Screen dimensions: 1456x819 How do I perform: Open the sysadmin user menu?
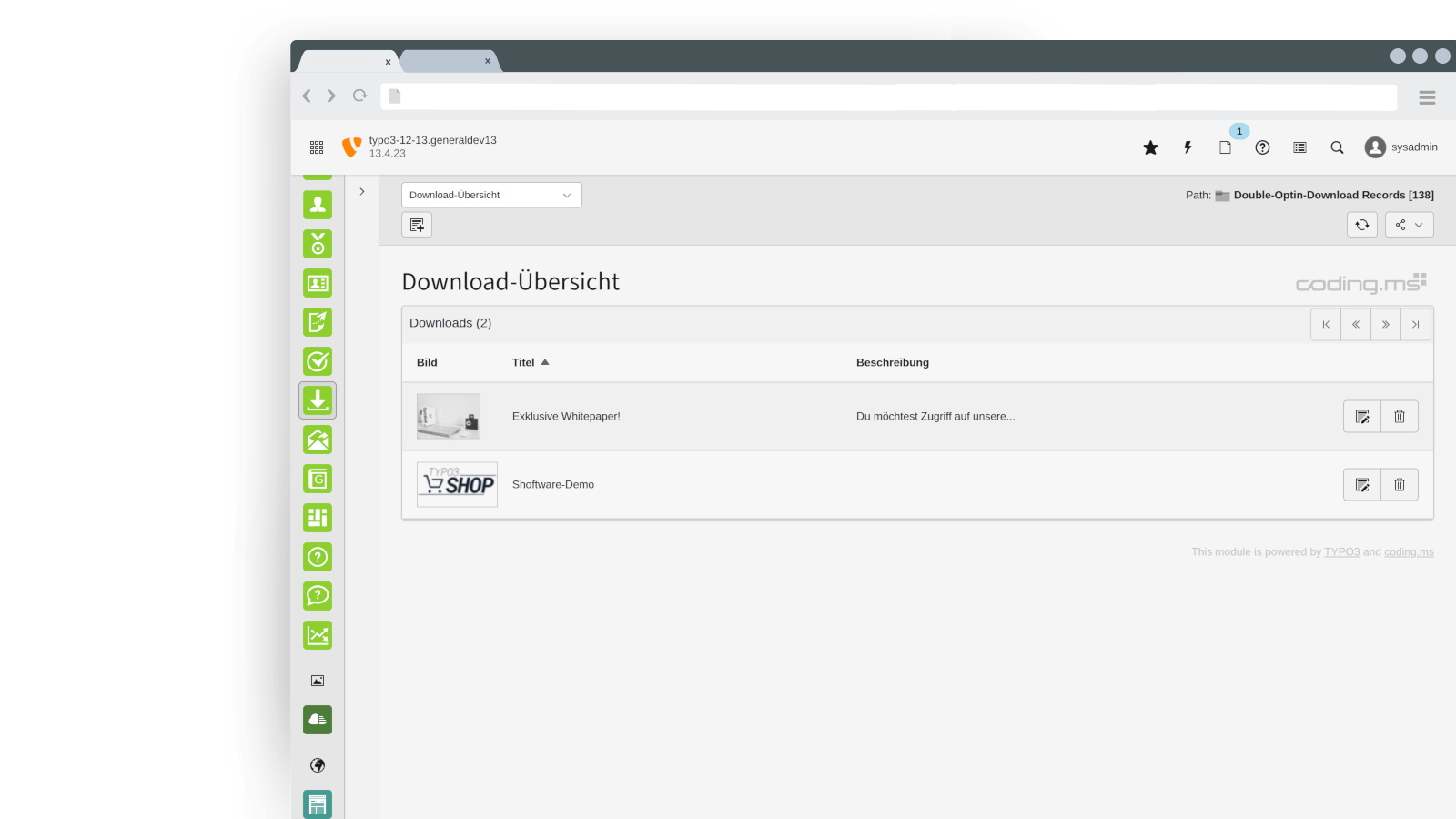pyautogui.click(x=1401, y=147)
